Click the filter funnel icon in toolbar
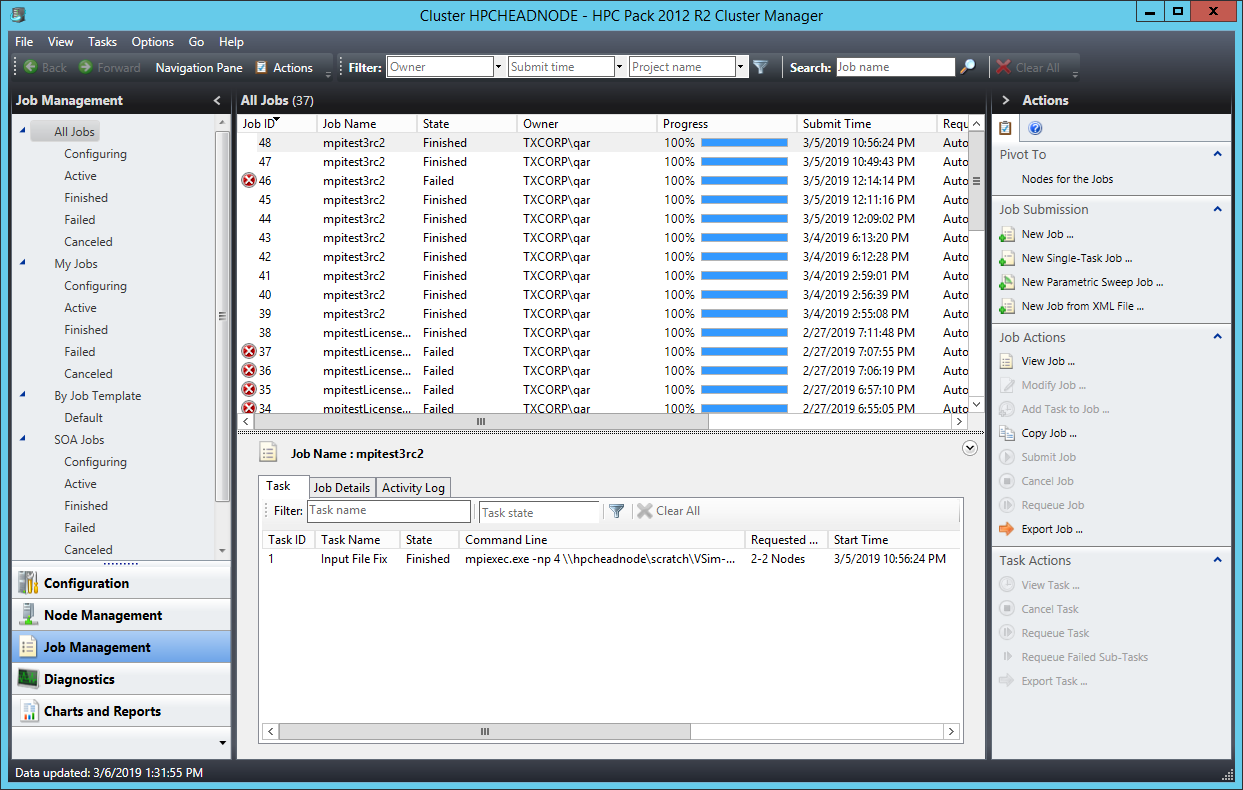 click(760, 67)
